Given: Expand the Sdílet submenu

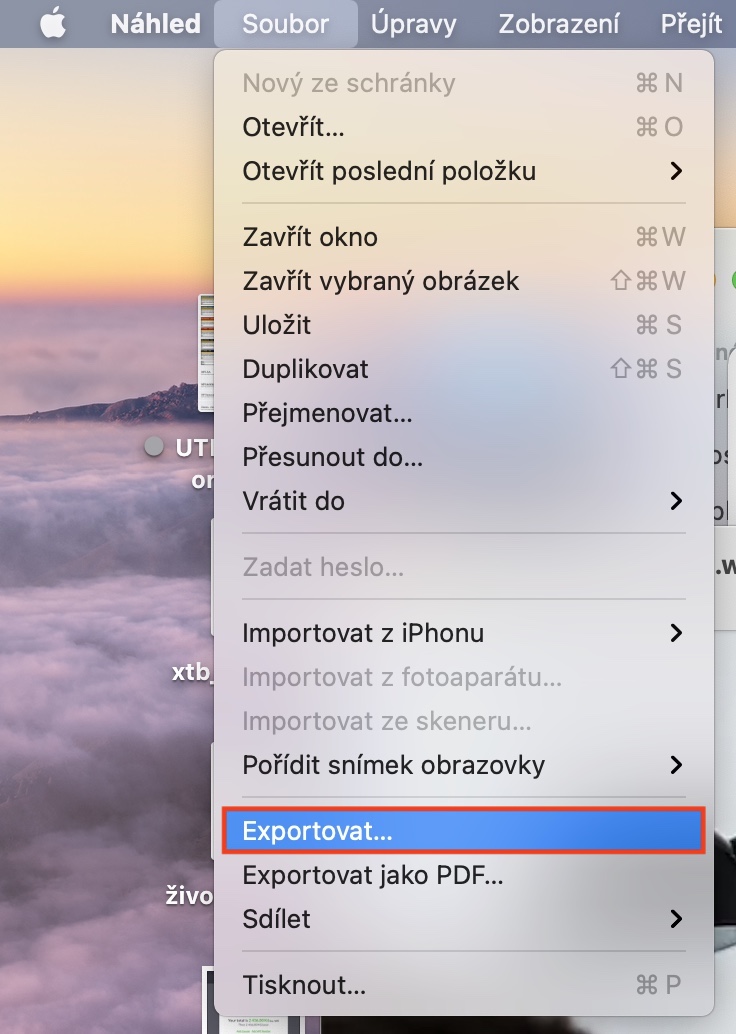Looking at the screenshot, I should 277,918.
